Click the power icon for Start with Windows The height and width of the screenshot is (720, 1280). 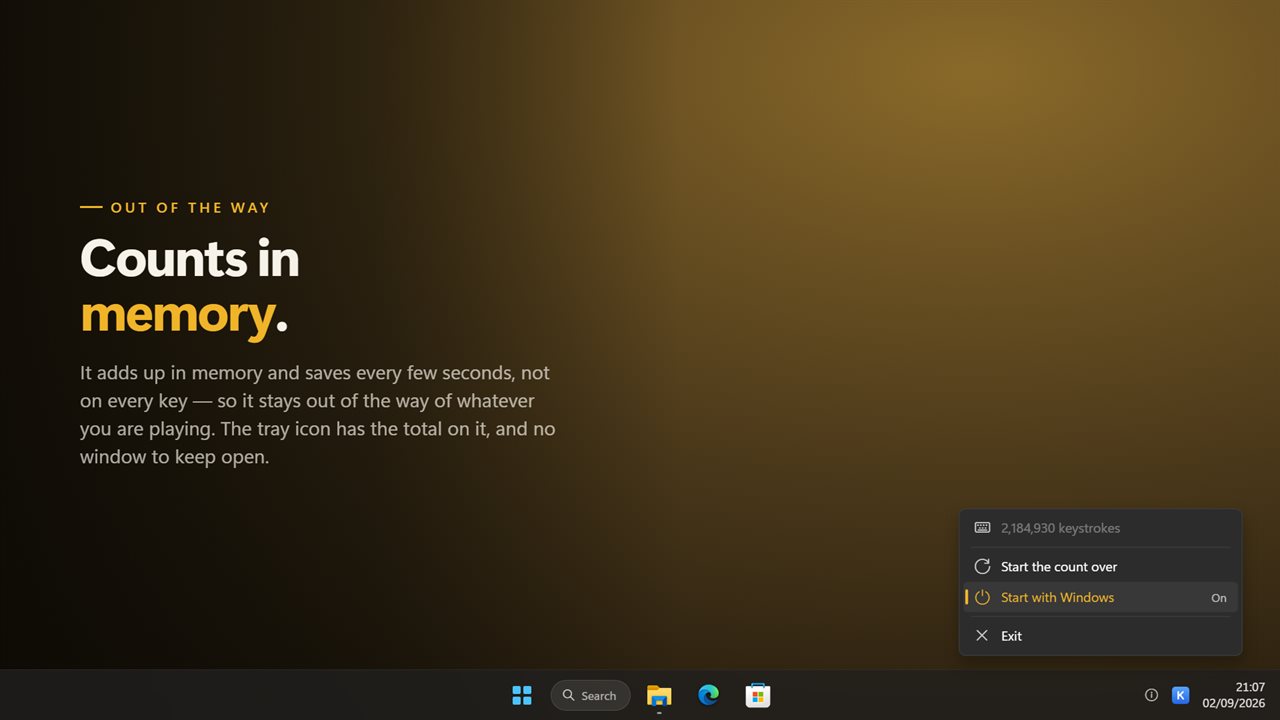982,597
